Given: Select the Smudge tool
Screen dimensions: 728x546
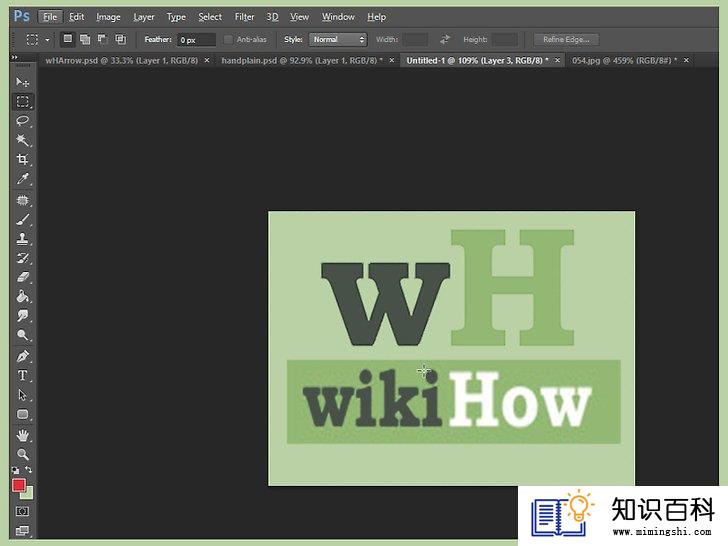Looking at the screenshot, I should (x=22, y=316).
